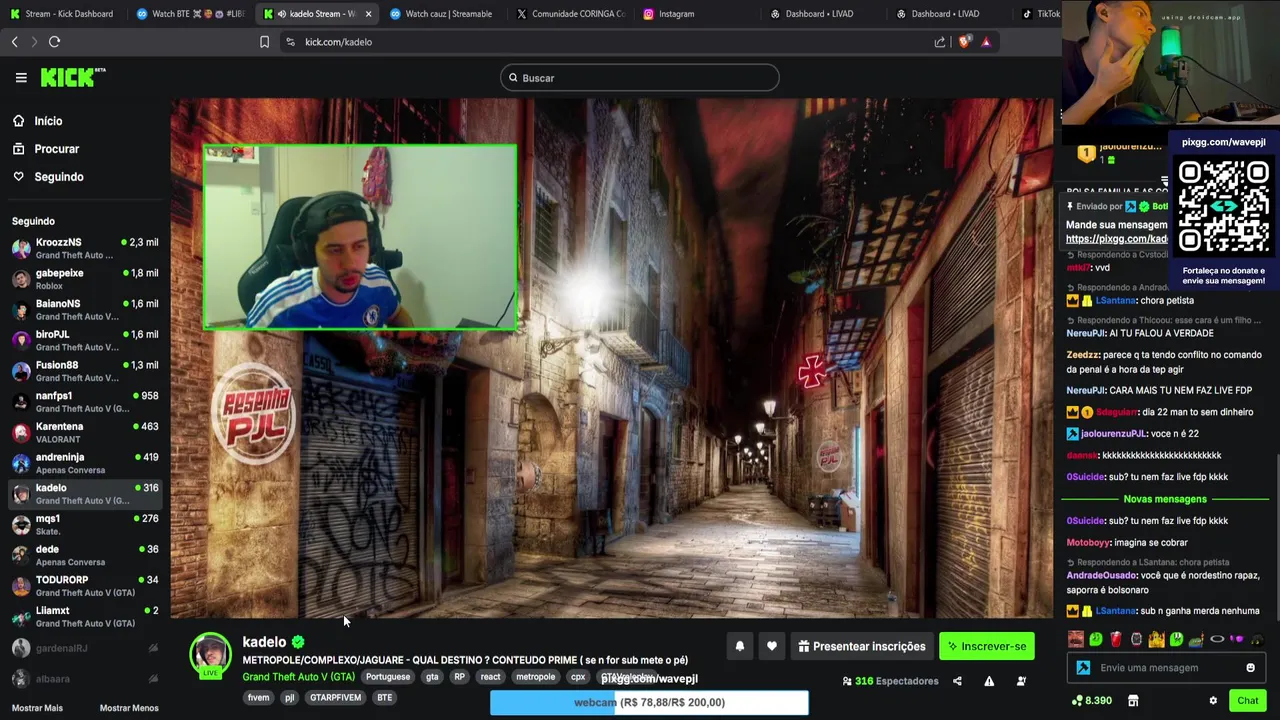Open KroozzNS channel in followed list
Viewport: 1280px width, 720px height.
pyautogui.click(x=85, y=248)
